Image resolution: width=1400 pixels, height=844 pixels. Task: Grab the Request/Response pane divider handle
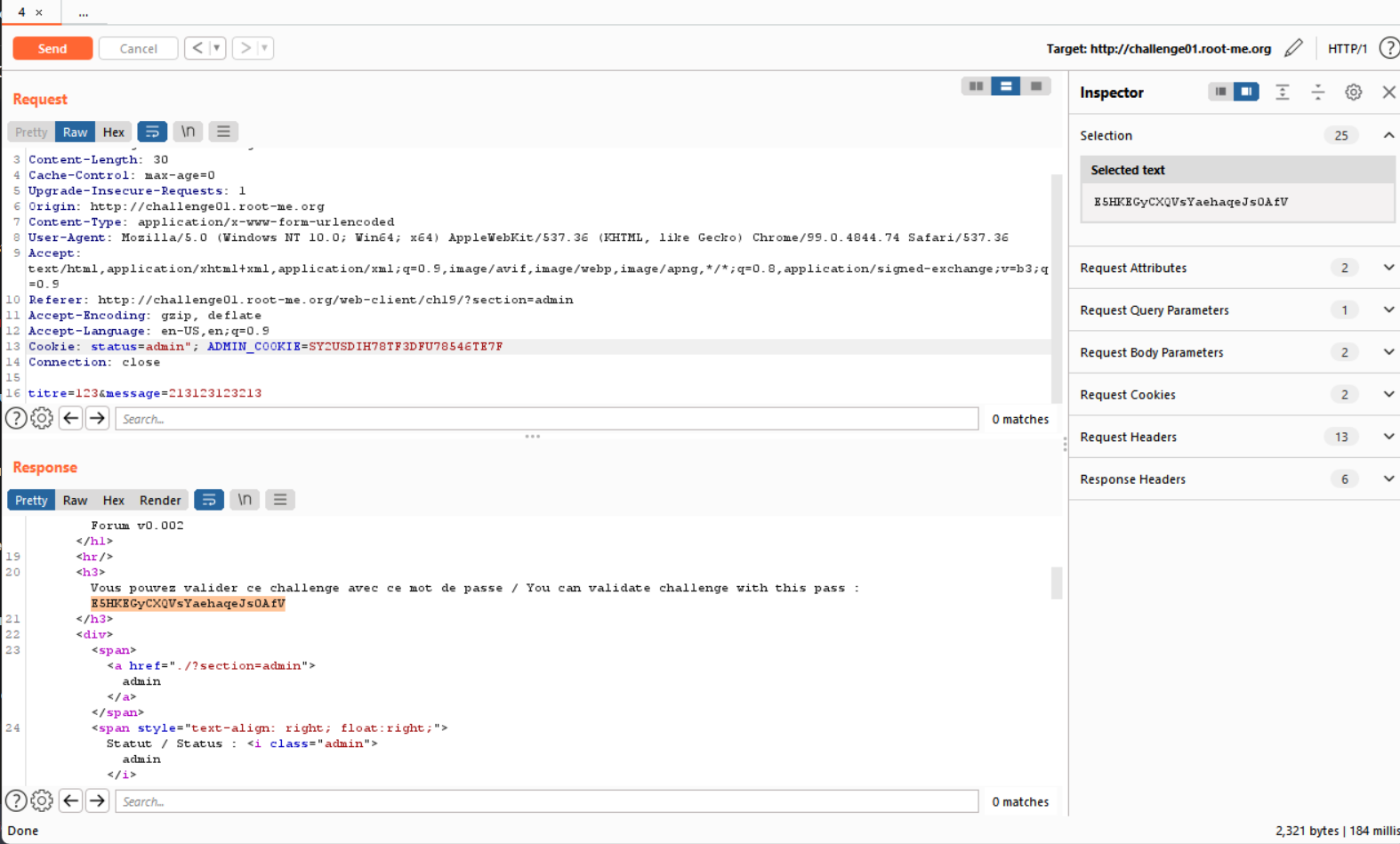click(x=533, y=437)
